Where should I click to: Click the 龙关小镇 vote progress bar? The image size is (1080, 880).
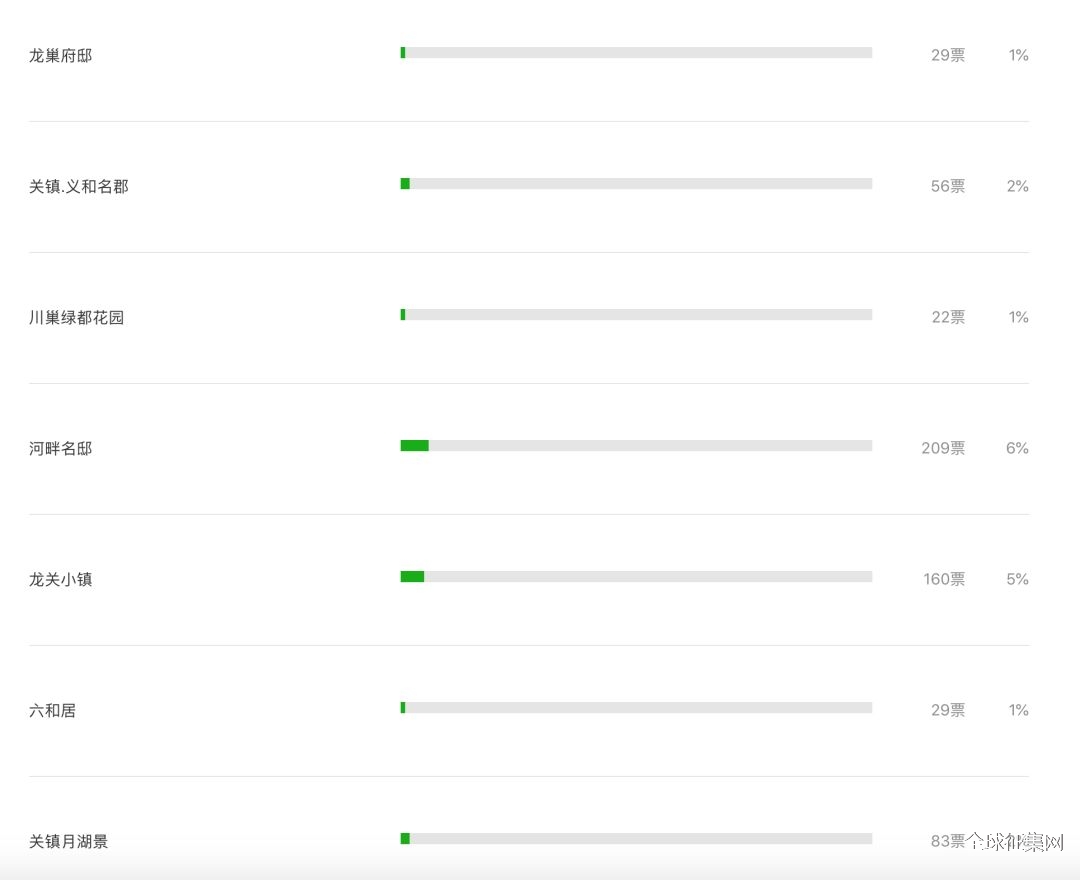(x=636, y=576)
